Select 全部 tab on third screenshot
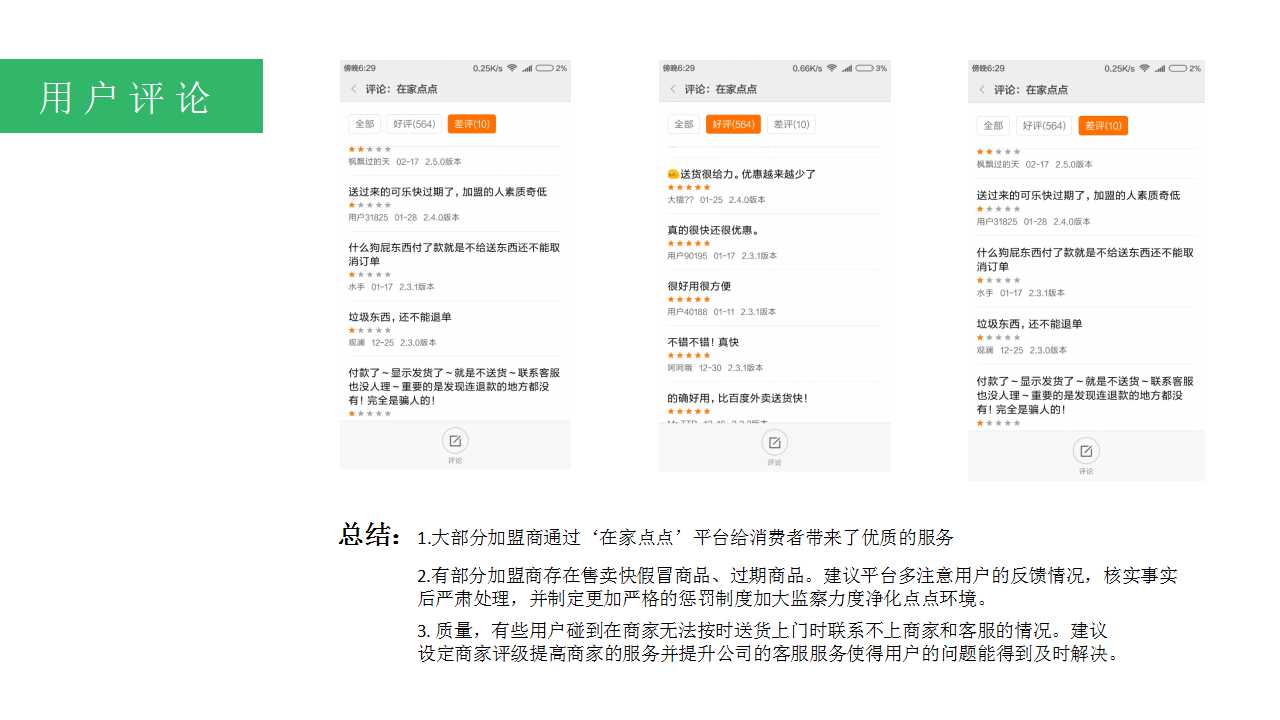 pos(993,126)
